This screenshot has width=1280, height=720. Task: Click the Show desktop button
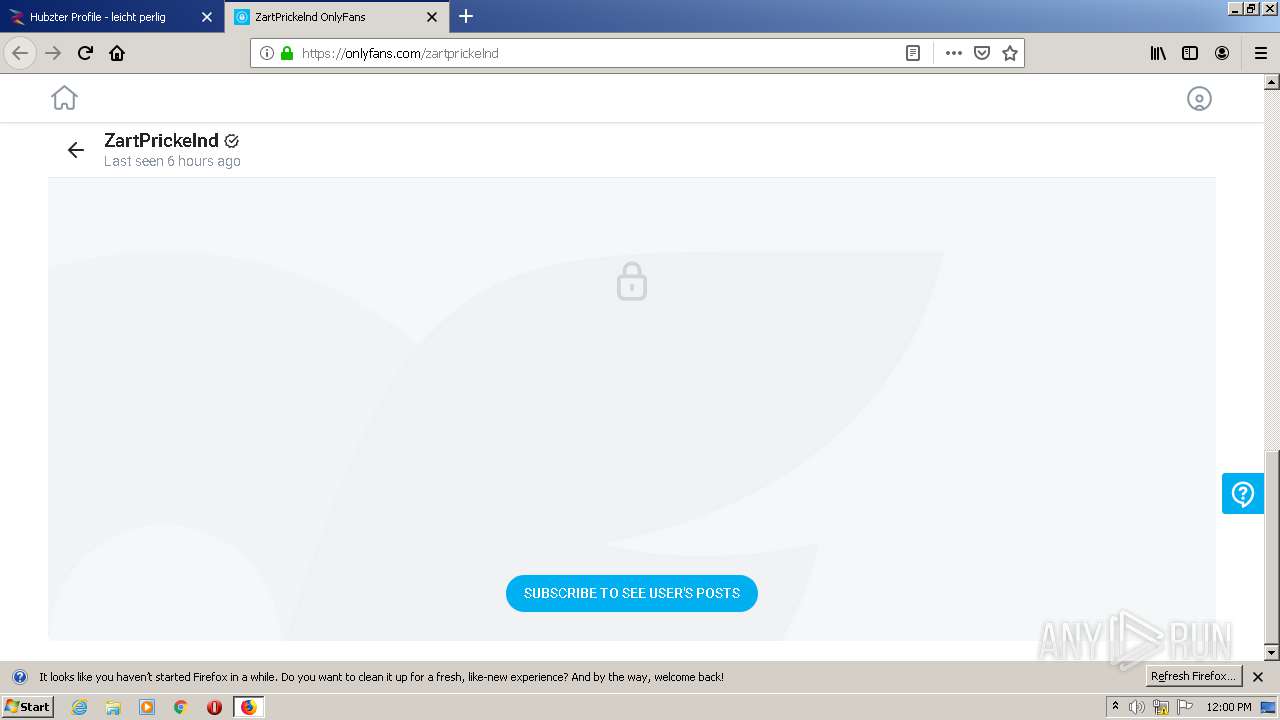click(x=1269, y=707)
